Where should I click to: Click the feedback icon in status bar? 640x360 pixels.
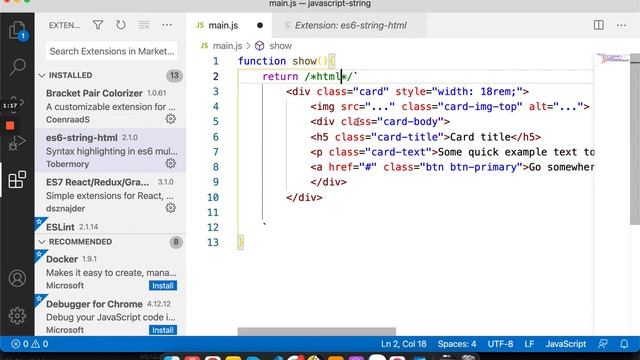603,344
